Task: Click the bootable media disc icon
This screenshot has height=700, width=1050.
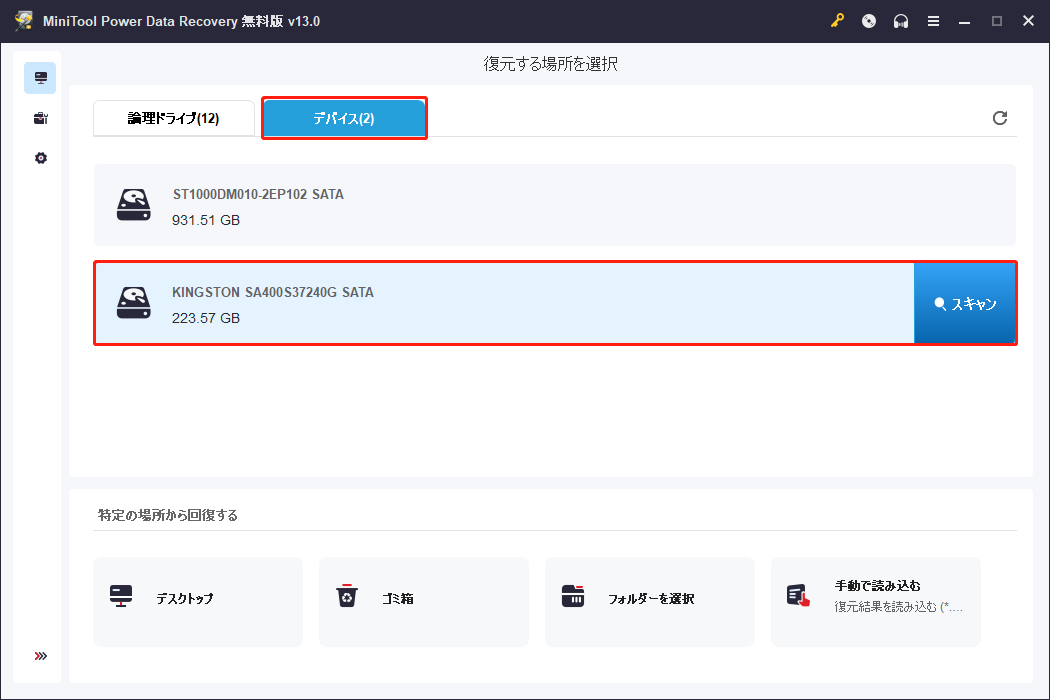Action: pos(869,21)
